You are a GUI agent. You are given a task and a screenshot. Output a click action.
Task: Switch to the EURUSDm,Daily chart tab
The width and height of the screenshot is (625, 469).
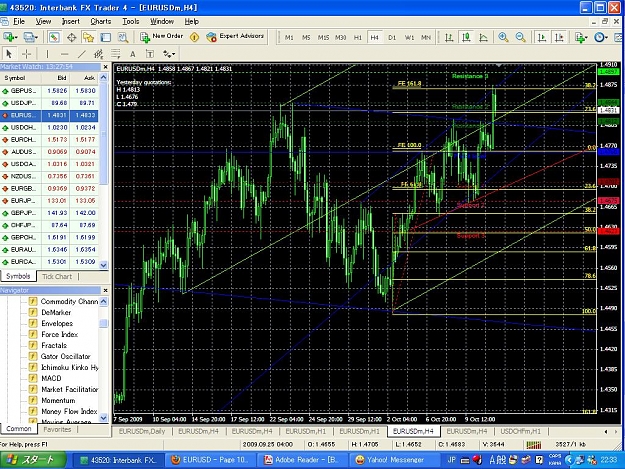[142, 431]
